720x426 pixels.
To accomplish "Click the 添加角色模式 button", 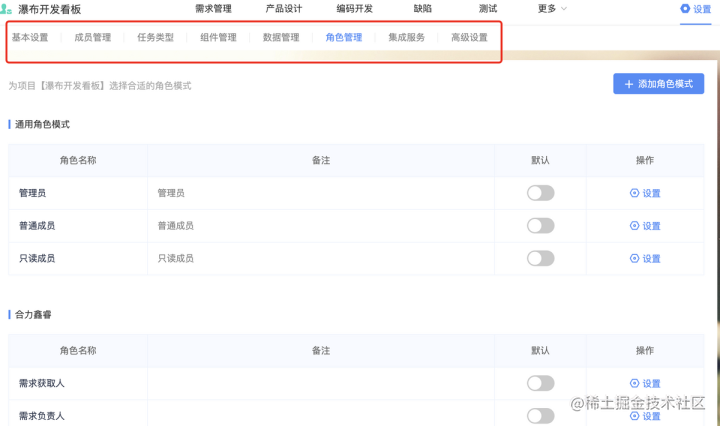I will 658,84.
